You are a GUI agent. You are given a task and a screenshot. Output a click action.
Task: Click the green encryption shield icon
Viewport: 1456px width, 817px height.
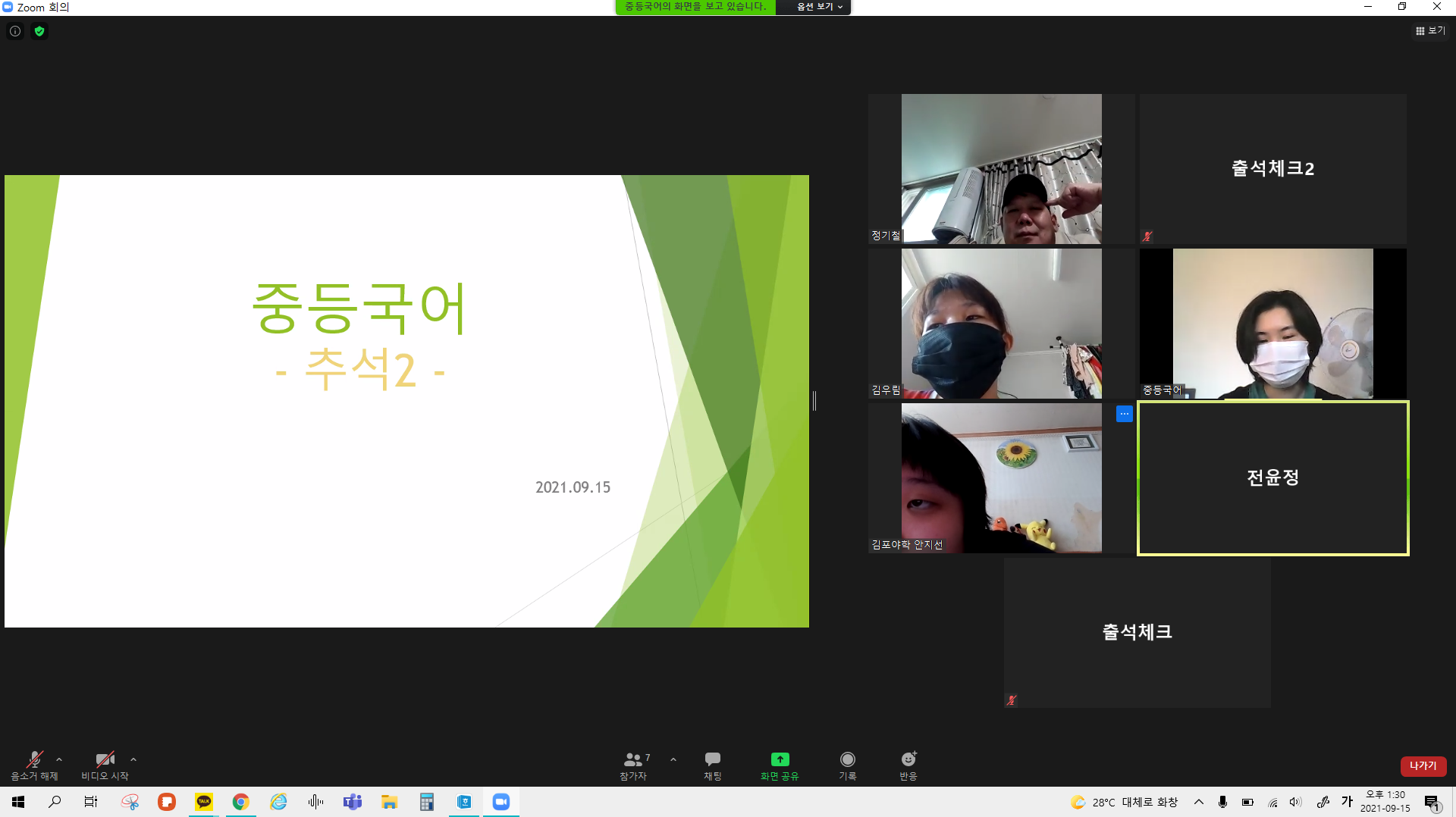tap(39, 31)
